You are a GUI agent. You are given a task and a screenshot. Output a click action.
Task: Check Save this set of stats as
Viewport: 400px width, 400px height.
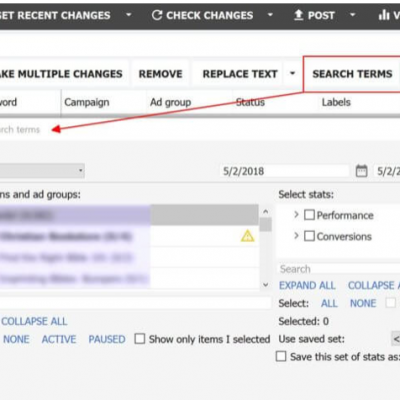(281, 356)
